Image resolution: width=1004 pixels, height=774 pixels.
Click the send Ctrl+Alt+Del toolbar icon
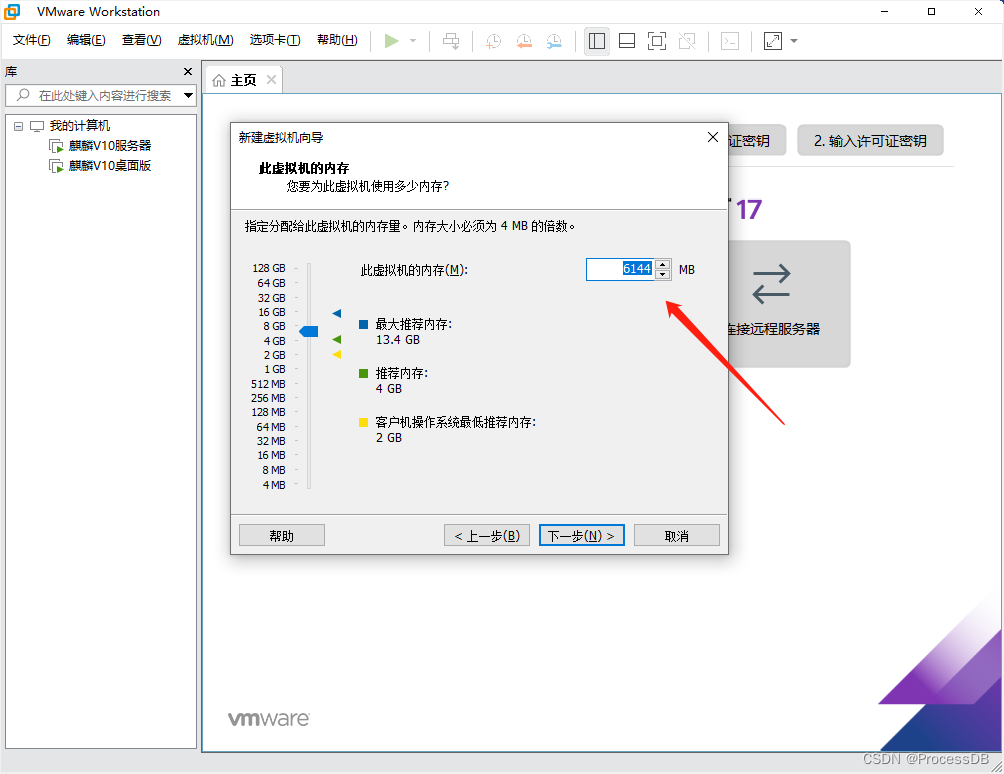(x=451, y=41)
